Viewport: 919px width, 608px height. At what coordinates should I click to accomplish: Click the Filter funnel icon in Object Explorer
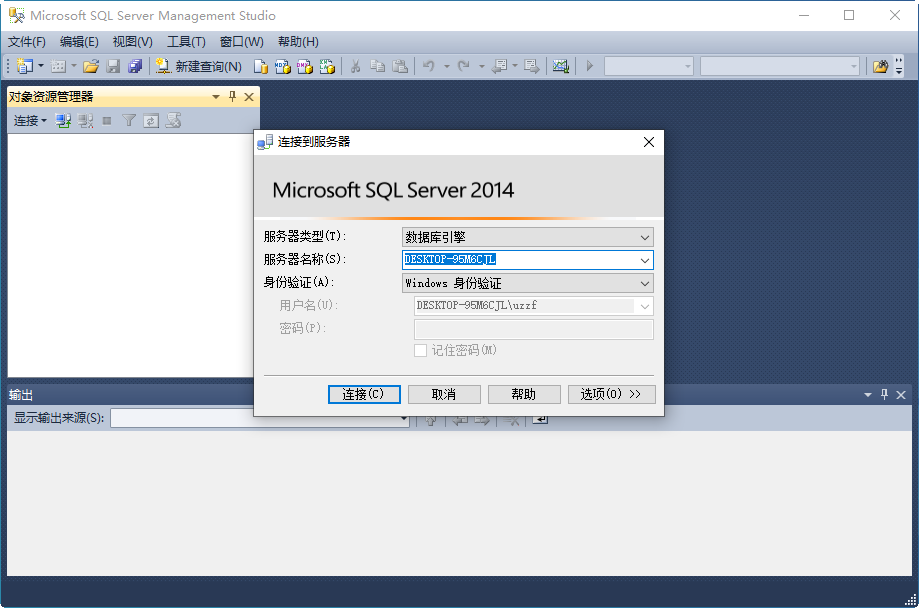129,121
